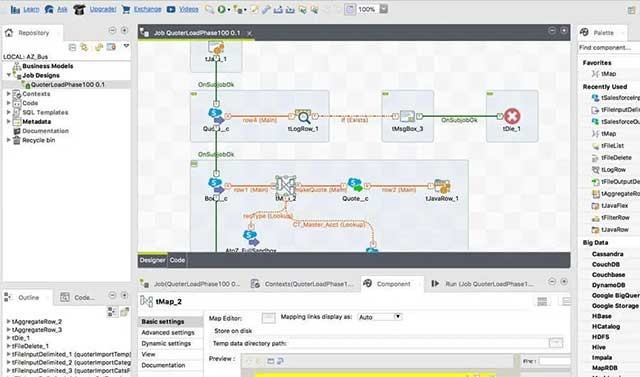Open the Learn link
Viewport: 640px width, 377px height.
pos(31,9)
